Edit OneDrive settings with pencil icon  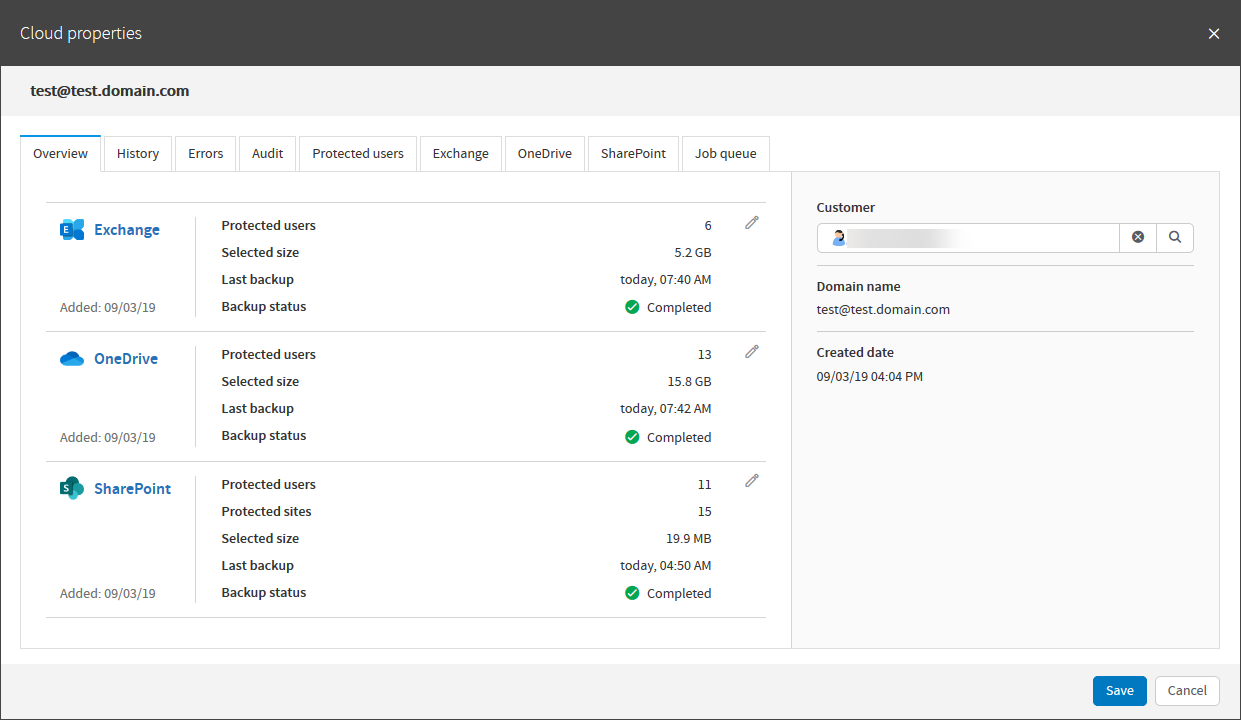click(x=752, y=352)
